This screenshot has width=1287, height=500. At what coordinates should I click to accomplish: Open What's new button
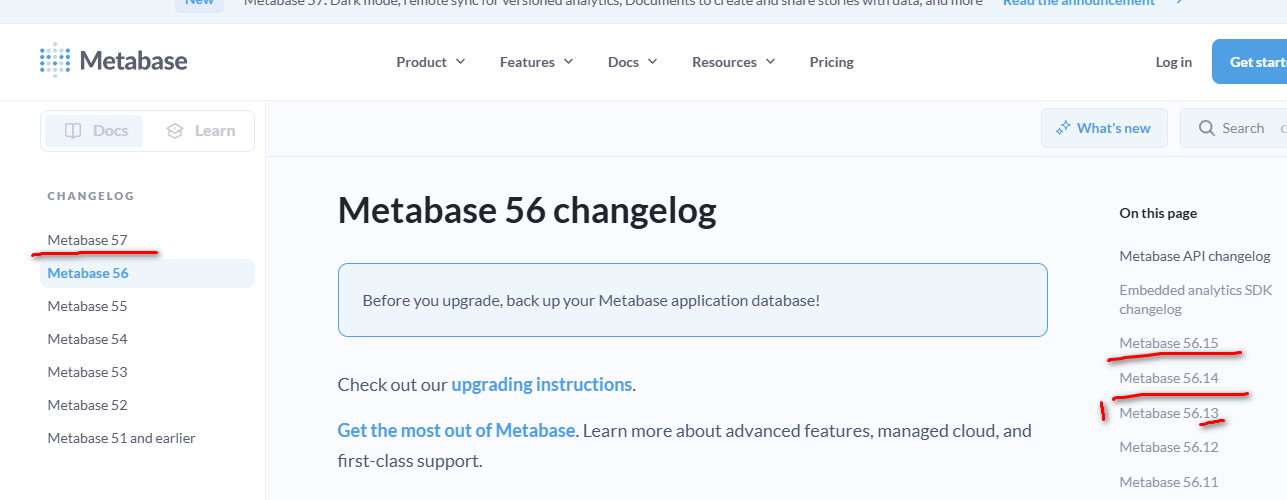pyautogui.click(x=1104, y=128)
